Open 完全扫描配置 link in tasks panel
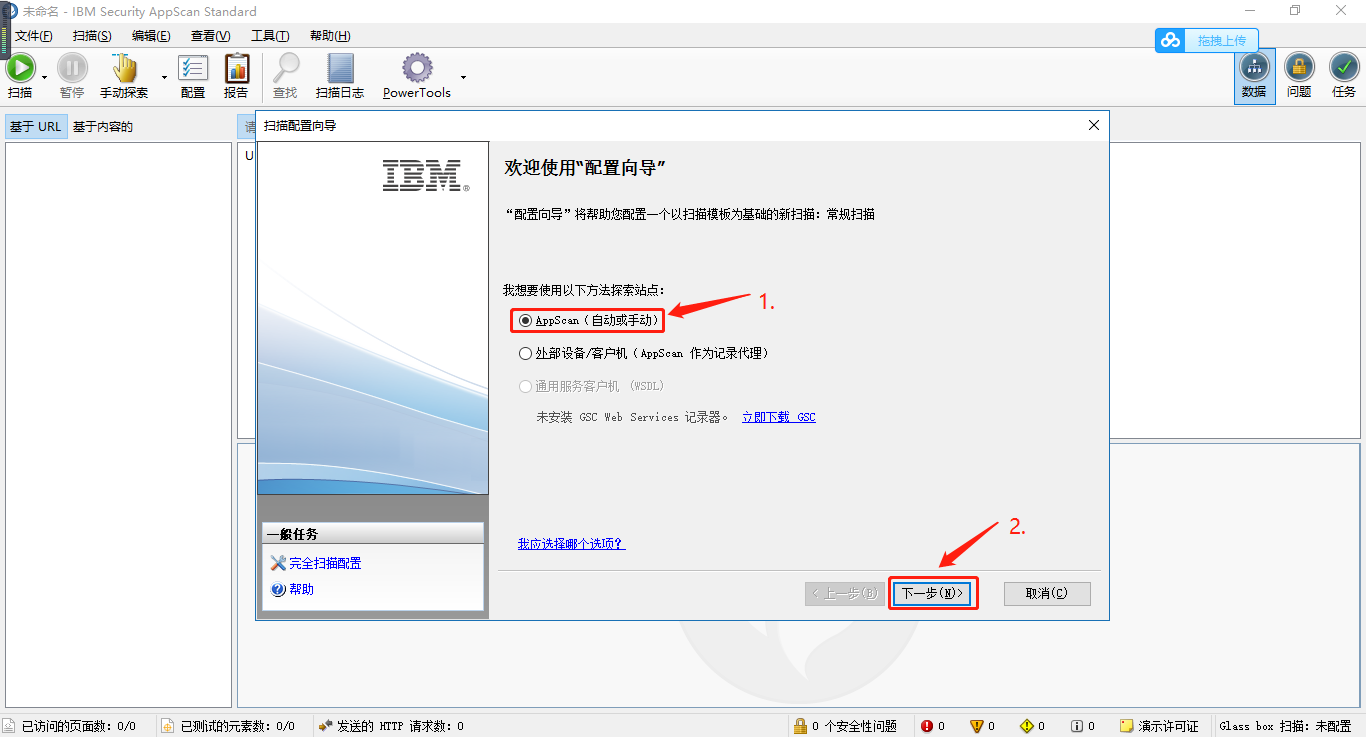1366x737 pixels. pos(325,564)
